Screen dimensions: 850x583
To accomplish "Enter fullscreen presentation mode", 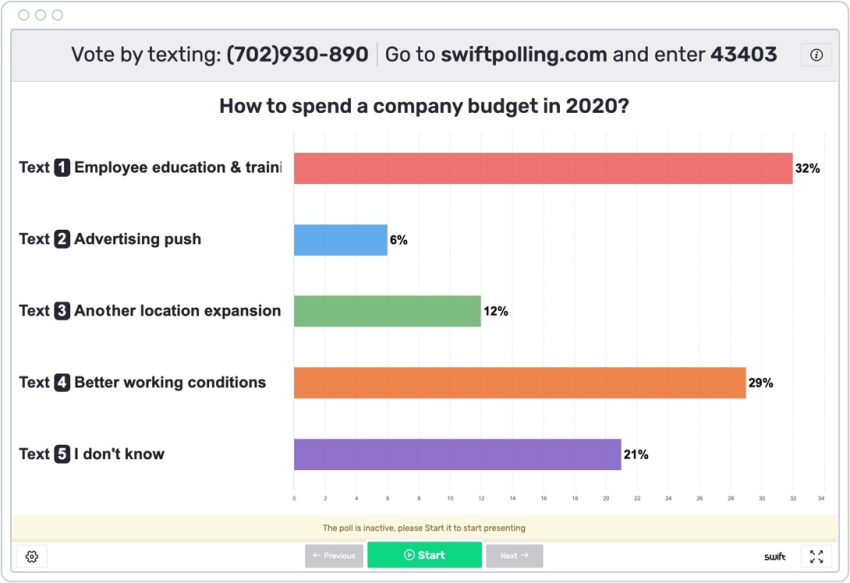I will pyautogui.click(x=817, y=556).
